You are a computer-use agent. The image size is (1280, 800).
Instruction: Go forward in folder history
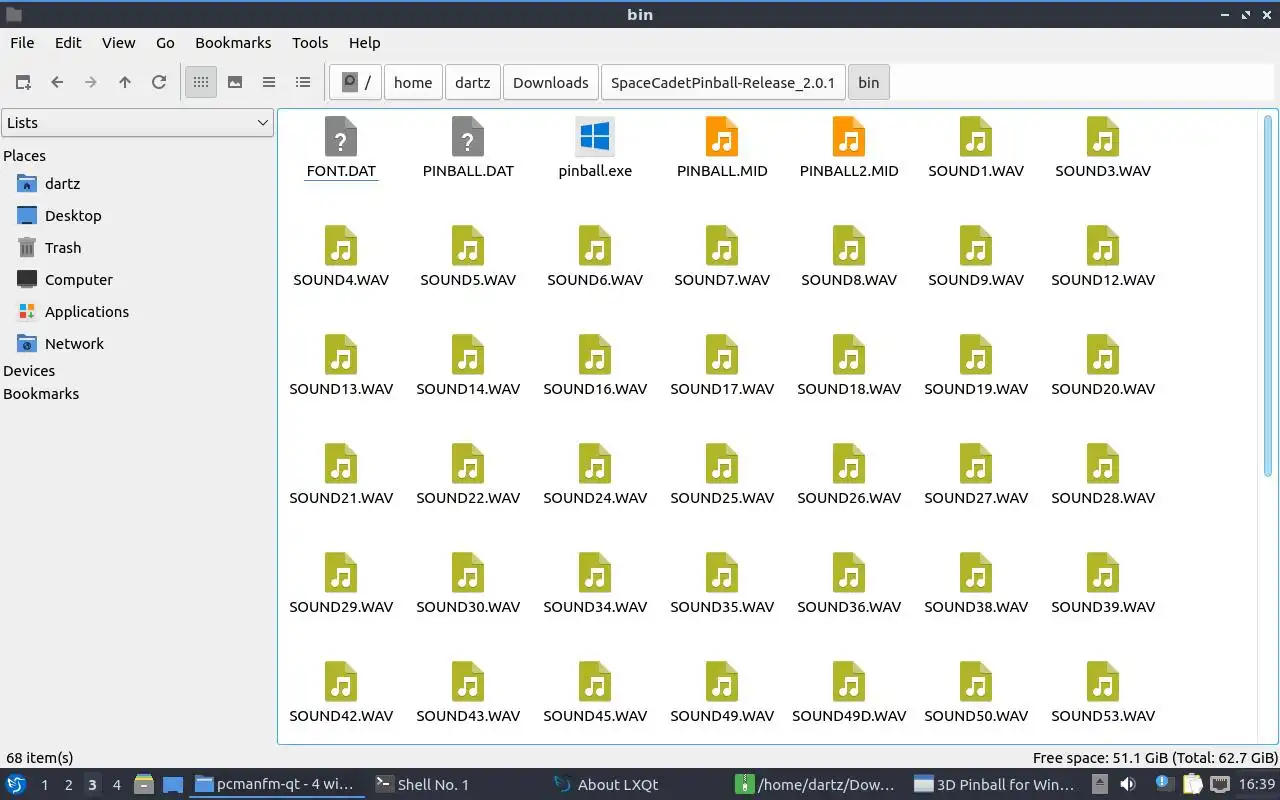(91, 83)
